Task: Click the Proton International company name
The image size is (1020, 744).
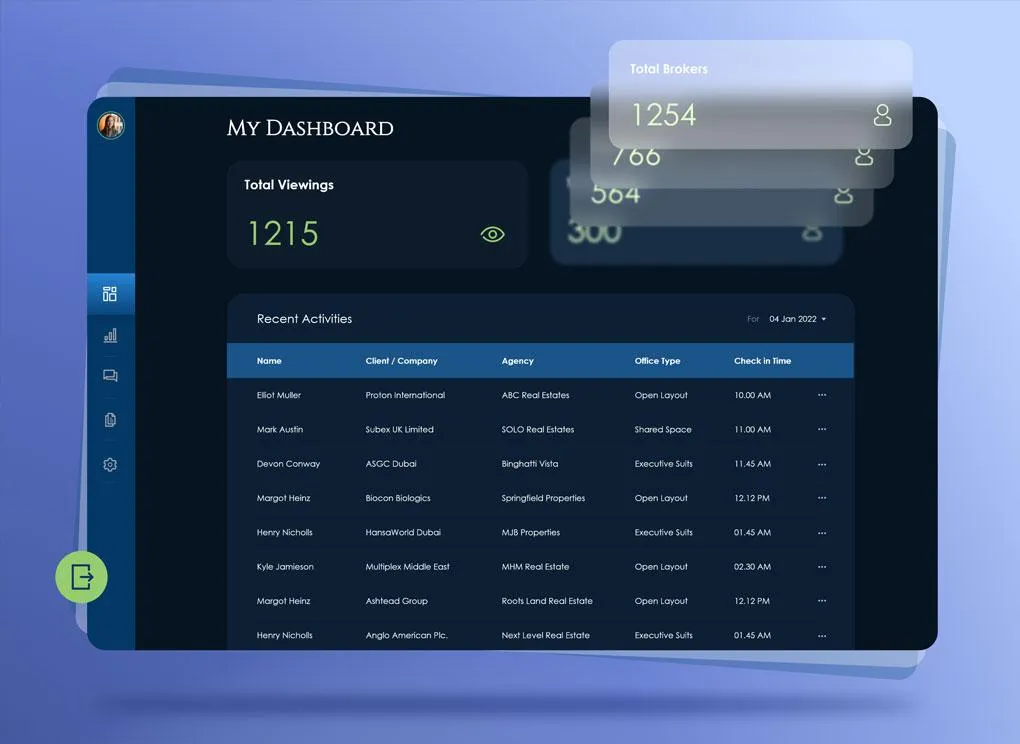Action: pyautogui.click(x=405, y=395)
